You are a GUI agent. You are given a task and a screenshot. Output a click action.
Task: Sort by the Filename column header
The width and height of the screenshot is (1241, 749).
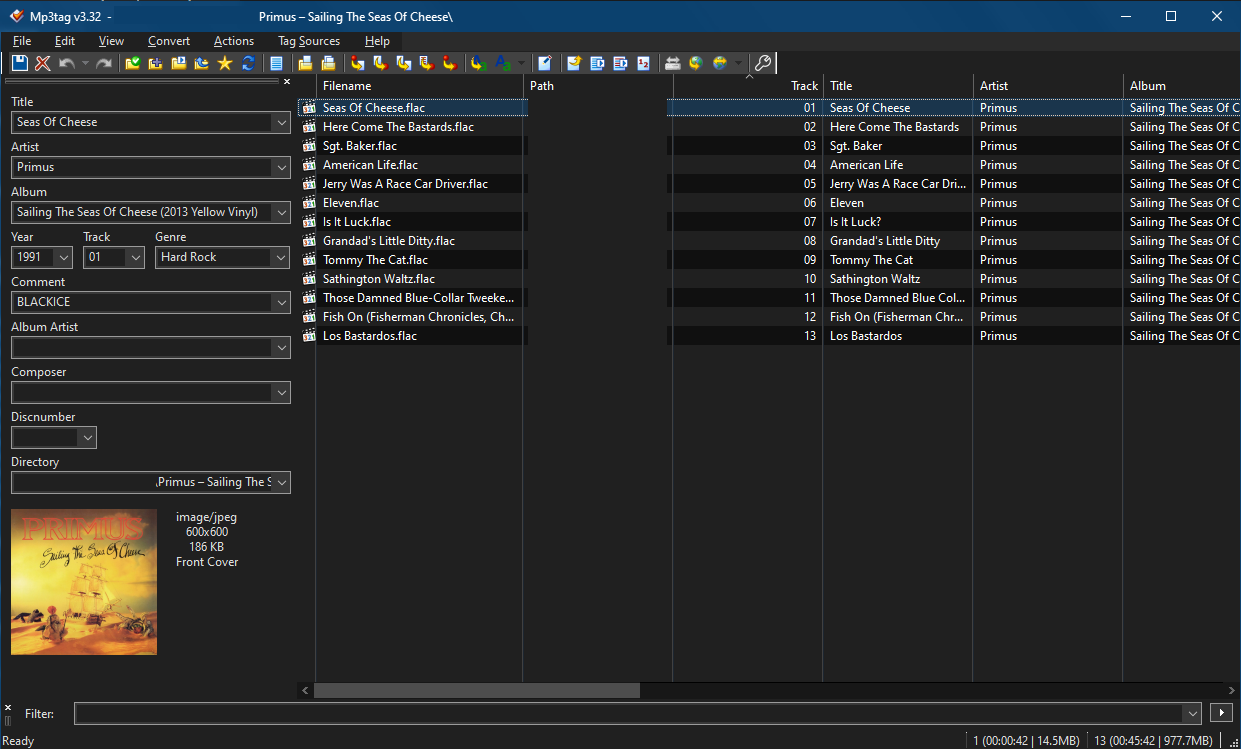pyautogui.click(x=419, y=86)
